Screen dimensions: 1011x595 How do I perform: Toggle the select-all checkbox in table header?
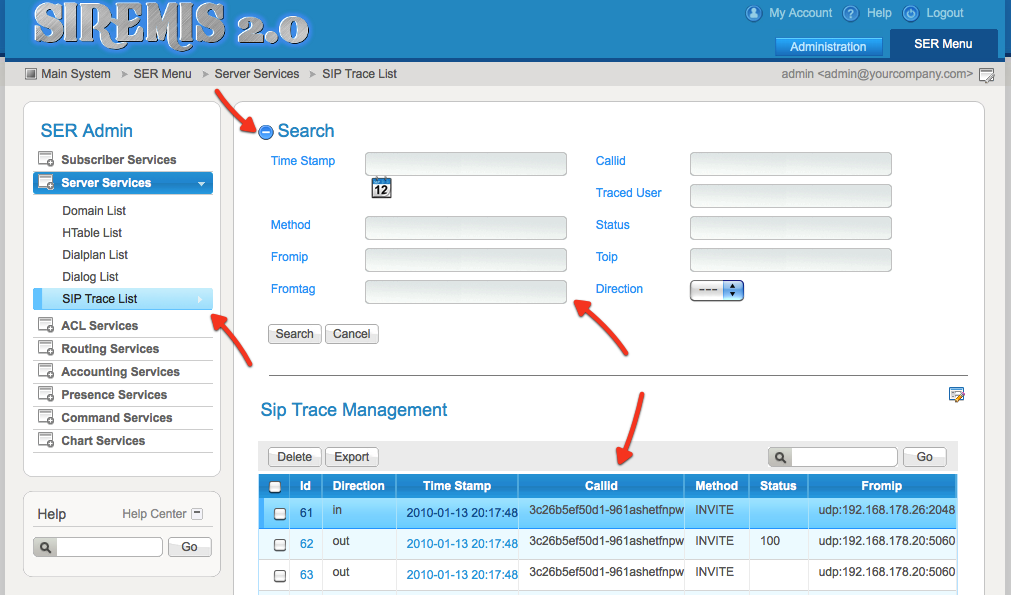pos(276,487)
